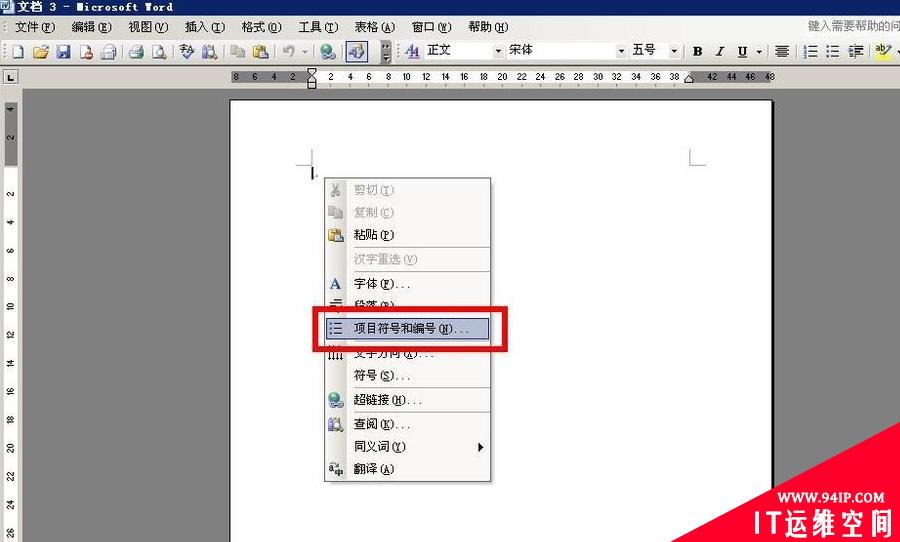Click the font name field showing 宋体
This screenshot has width=900, height=542.
tap(561, 51)
